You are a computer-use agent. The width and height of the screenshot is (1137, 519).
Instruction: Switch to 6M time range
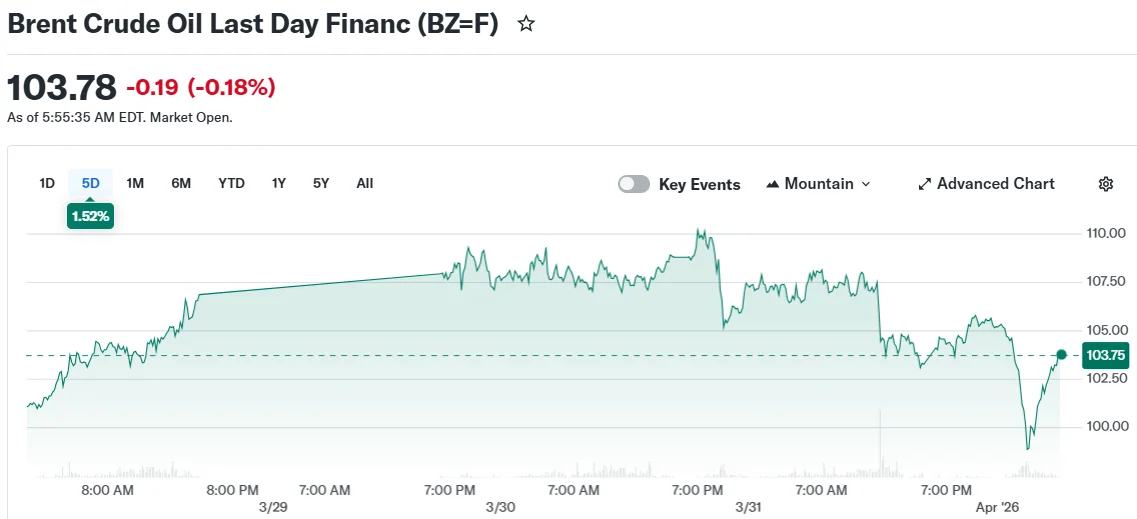[x=181, y=183]
